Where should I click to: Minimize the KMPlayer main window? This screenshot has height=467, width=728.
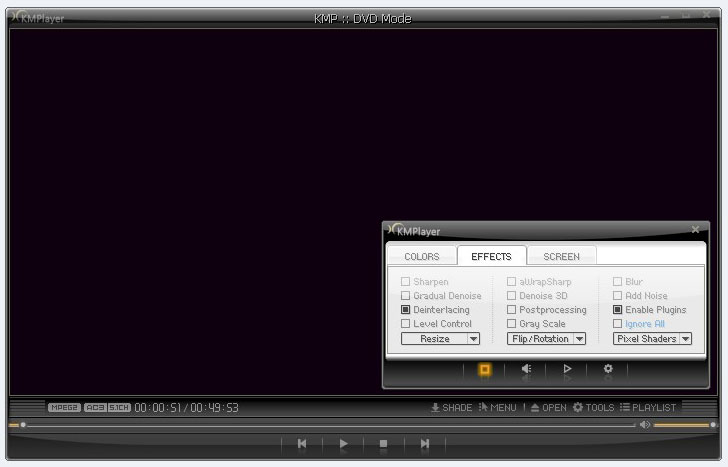click(665, 15)
